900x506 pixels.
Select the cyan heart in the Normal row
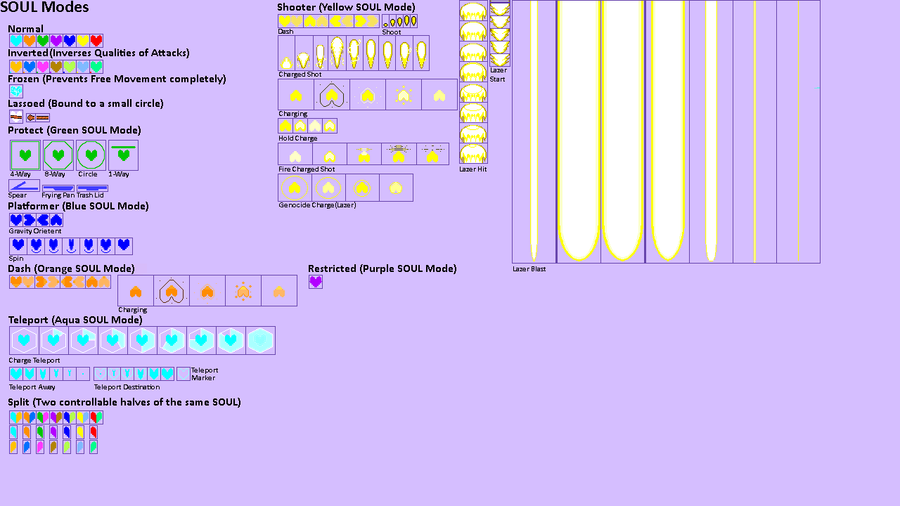[x=16, y=41]
